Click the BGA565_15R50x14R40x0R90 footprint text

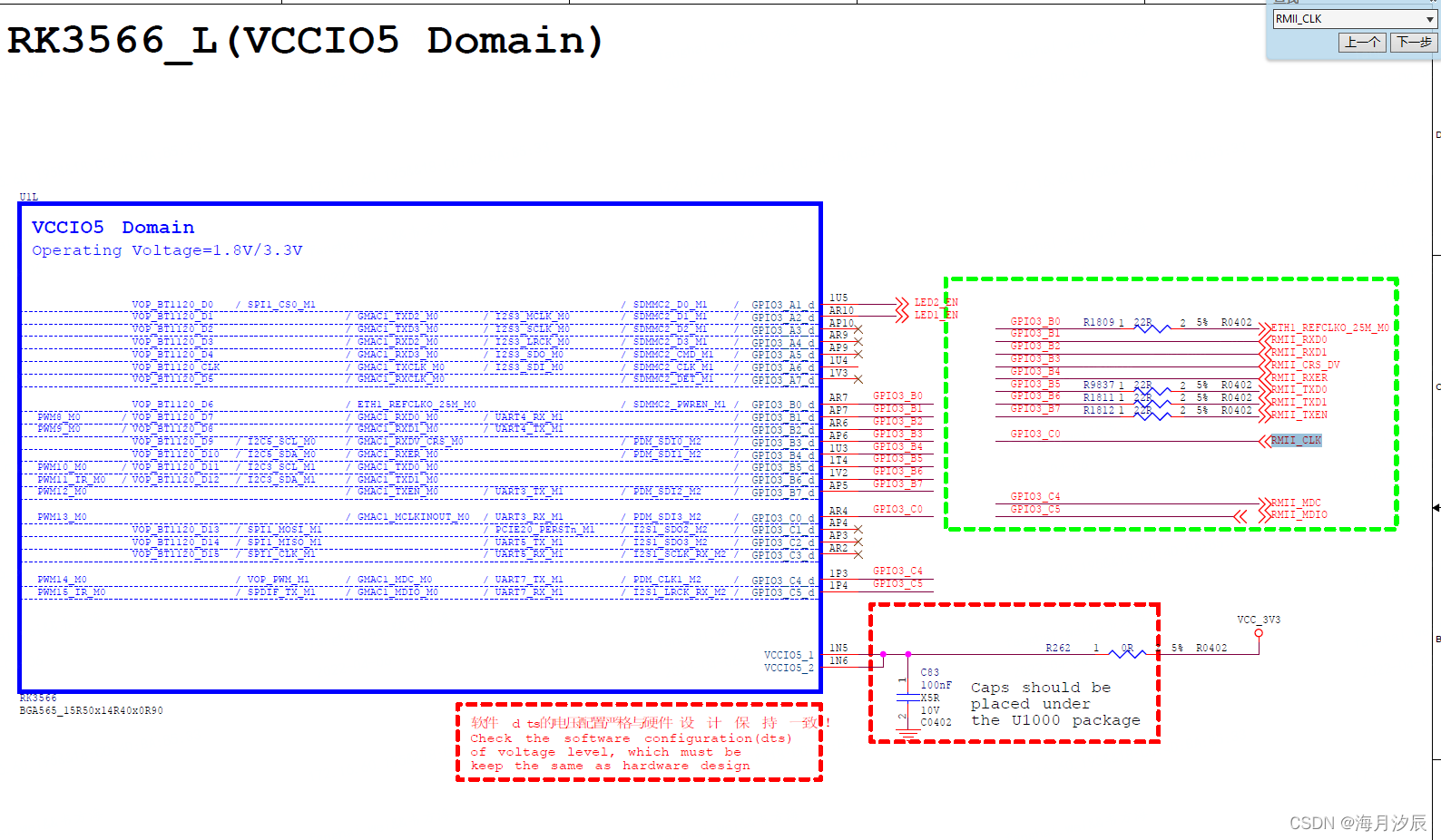click(92, 710)
